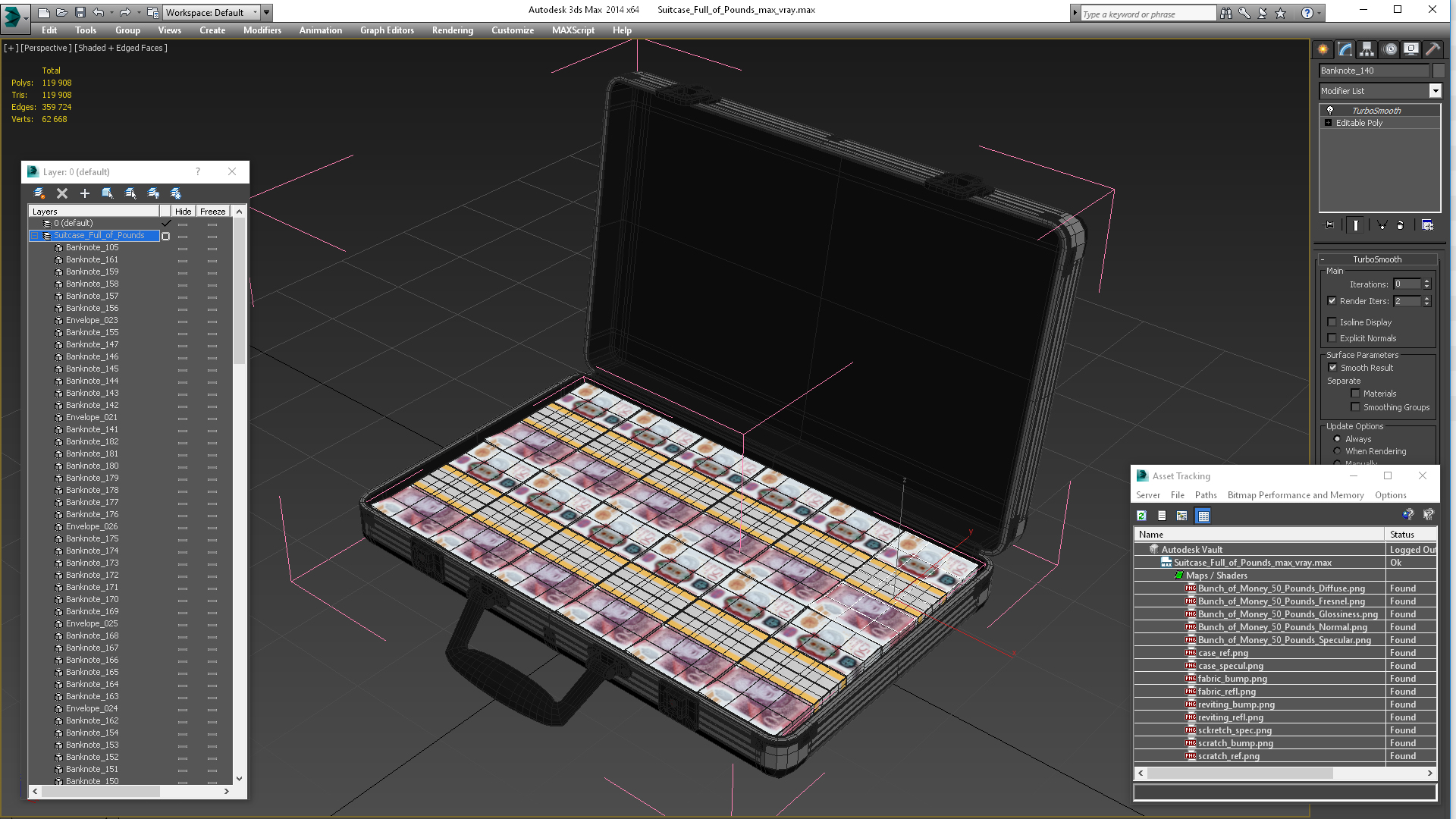Screen dimensions: 1456x819
Task: Select When Rendering update radio button
Action: (x=1337, y=451)
